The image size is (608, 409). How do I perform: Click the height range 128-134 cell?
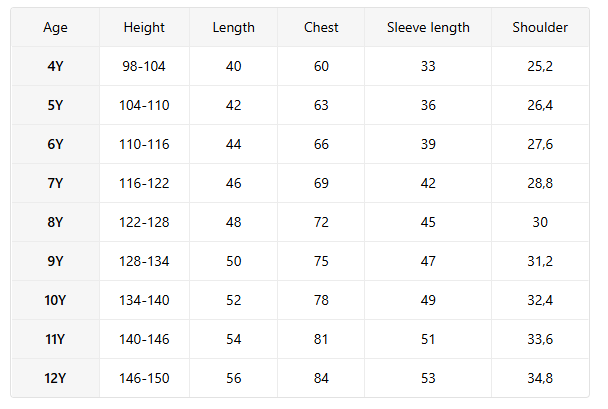144,261
